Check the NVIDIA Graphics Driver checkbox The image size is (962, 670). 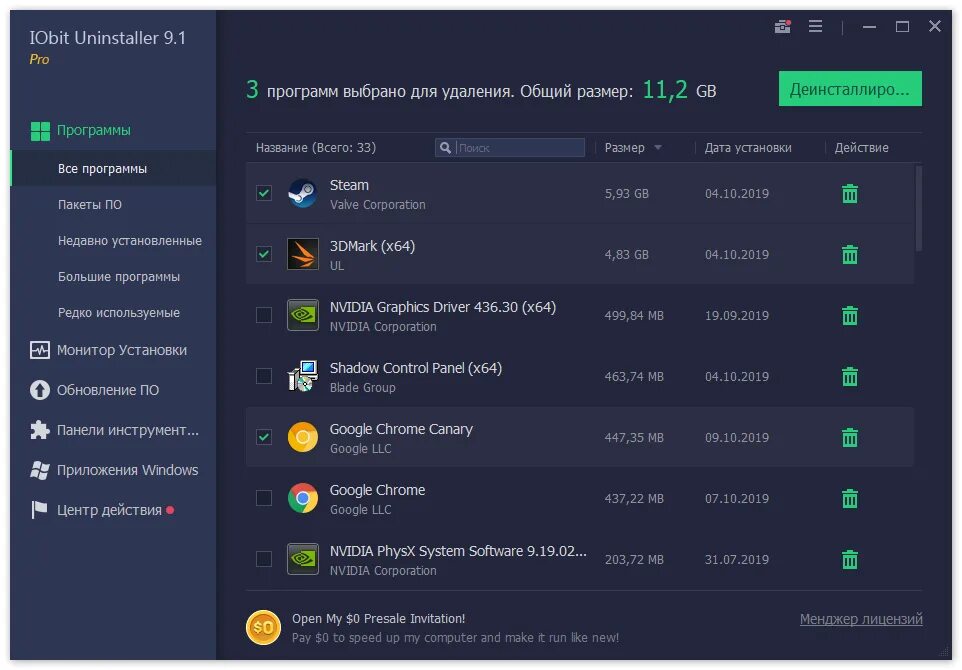point(264,315)
